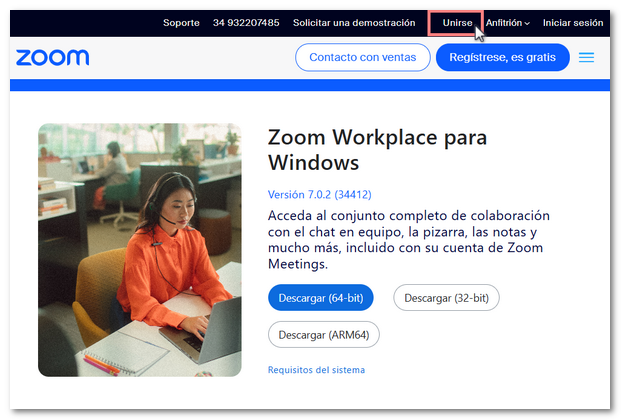Open Requisitos del sistema link
Screen dimensions: 621x420
pos(316,370)
